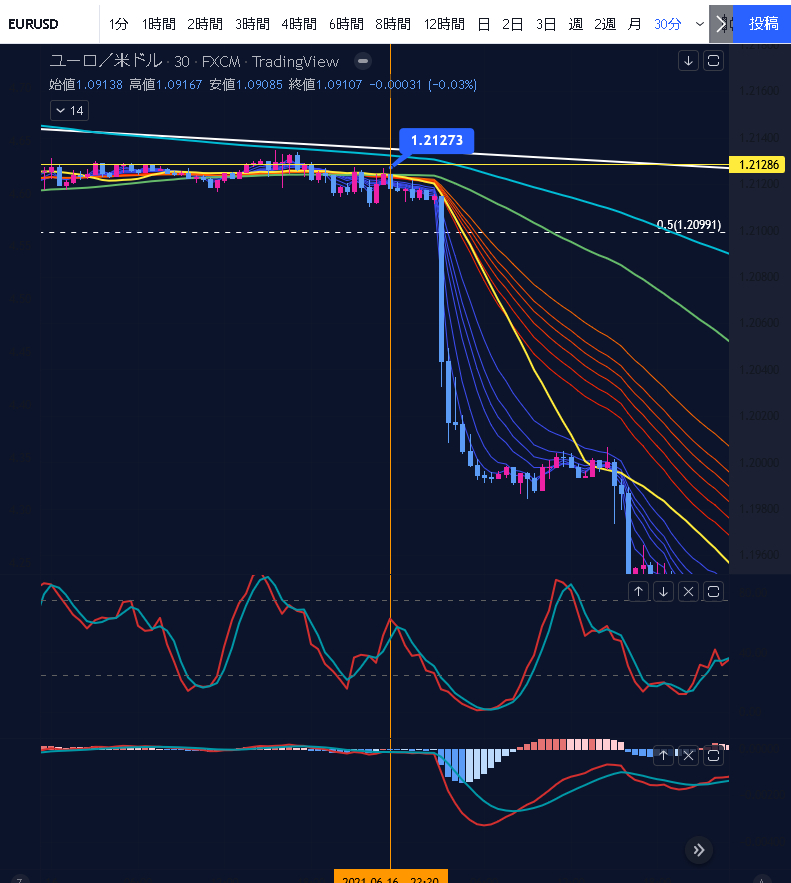This screenshot has width=791, height=883.
Task: Open the timeframe dropdown next to 30分
Action: tap(699, 23)
